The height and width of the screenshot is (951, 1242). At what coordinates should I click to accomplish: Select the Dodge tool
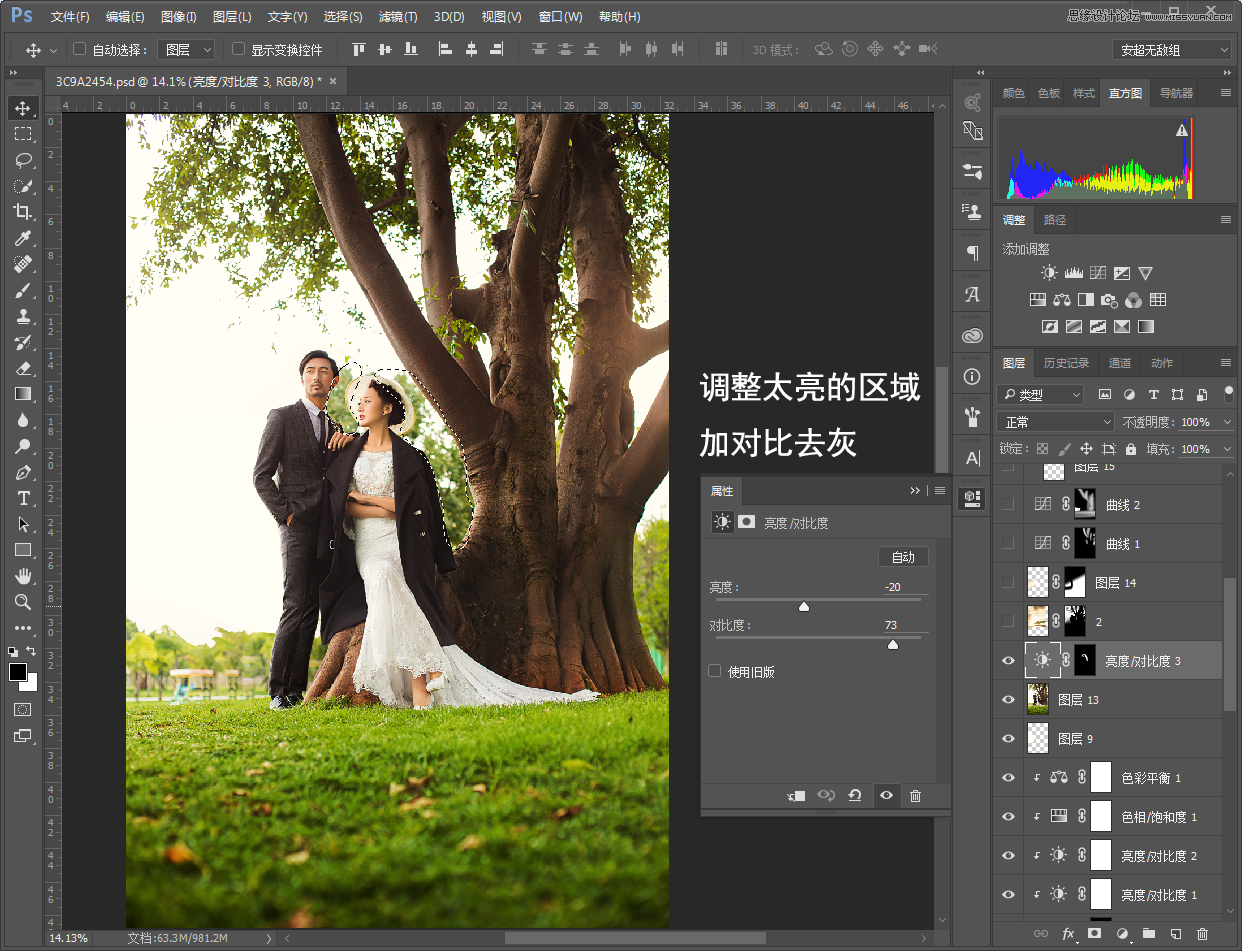coord(22,446)
